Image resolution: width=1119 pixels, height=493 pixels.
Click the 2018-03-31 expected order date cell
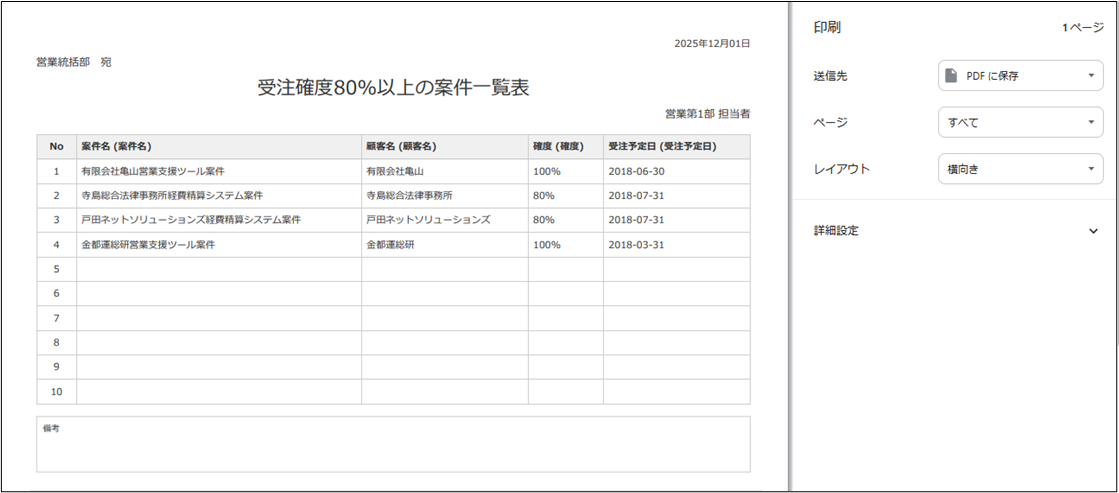[x=637, y=244]
